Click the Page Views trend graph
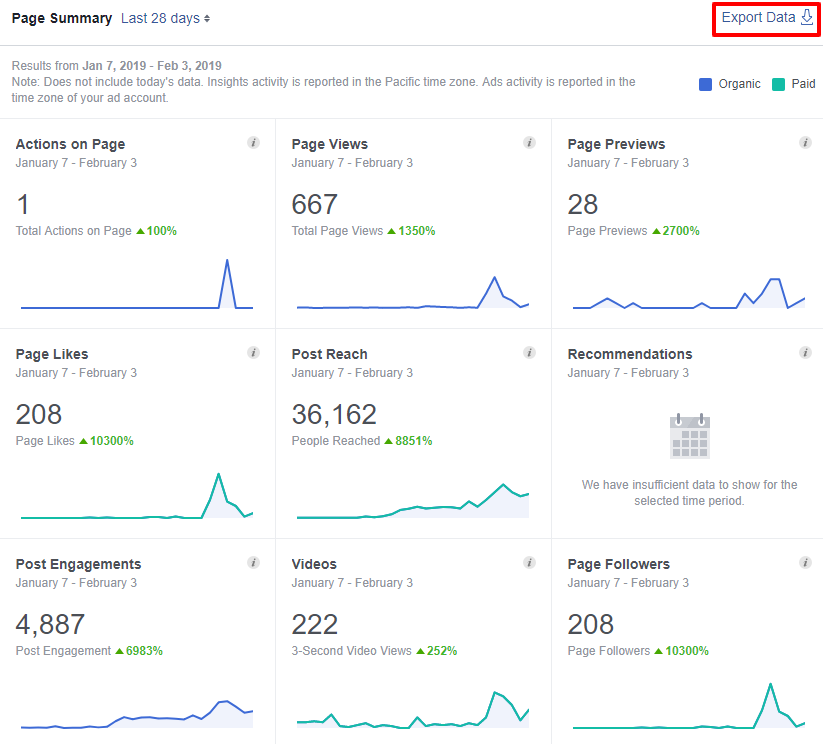This screenshot has height=744, width=823. [412, 290]
